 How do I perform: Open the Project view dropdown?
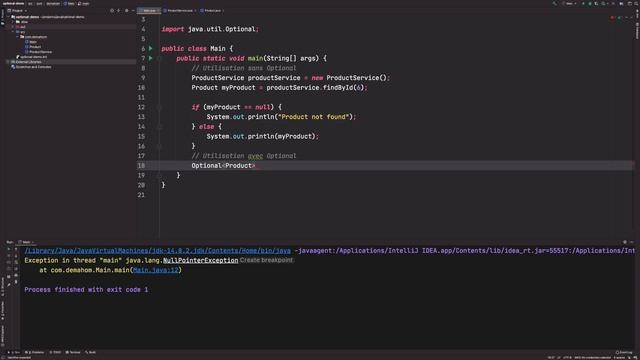[18, 11]
